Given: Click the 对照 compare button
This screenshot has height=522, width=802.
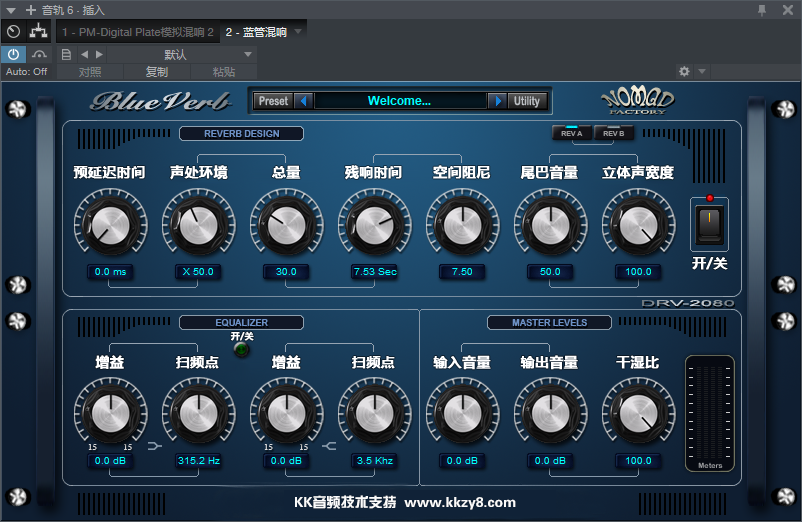Looking at the screenshot, I should (x=90, y=72).
